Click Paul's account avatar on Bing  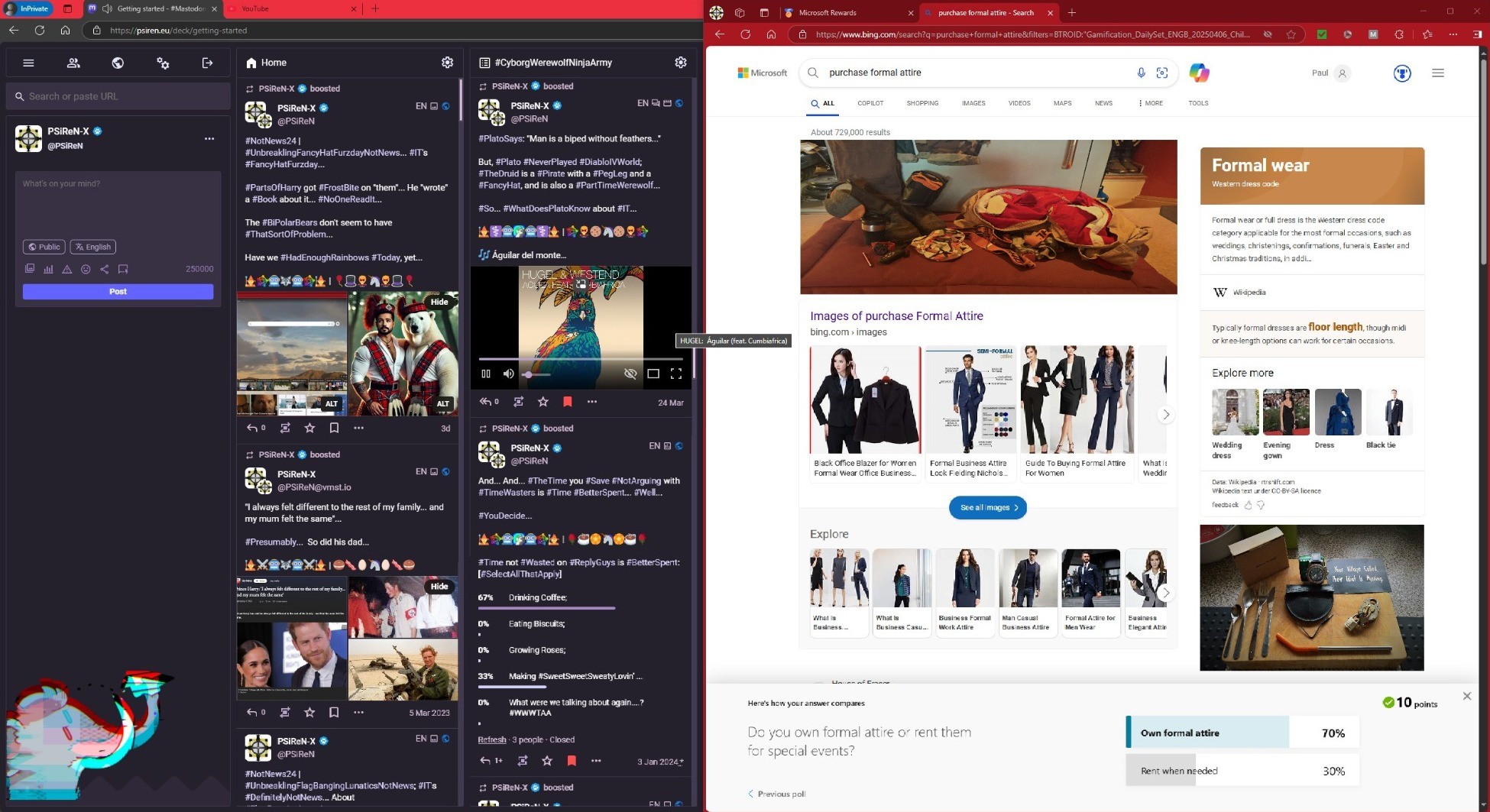[x=1342, y=73]
